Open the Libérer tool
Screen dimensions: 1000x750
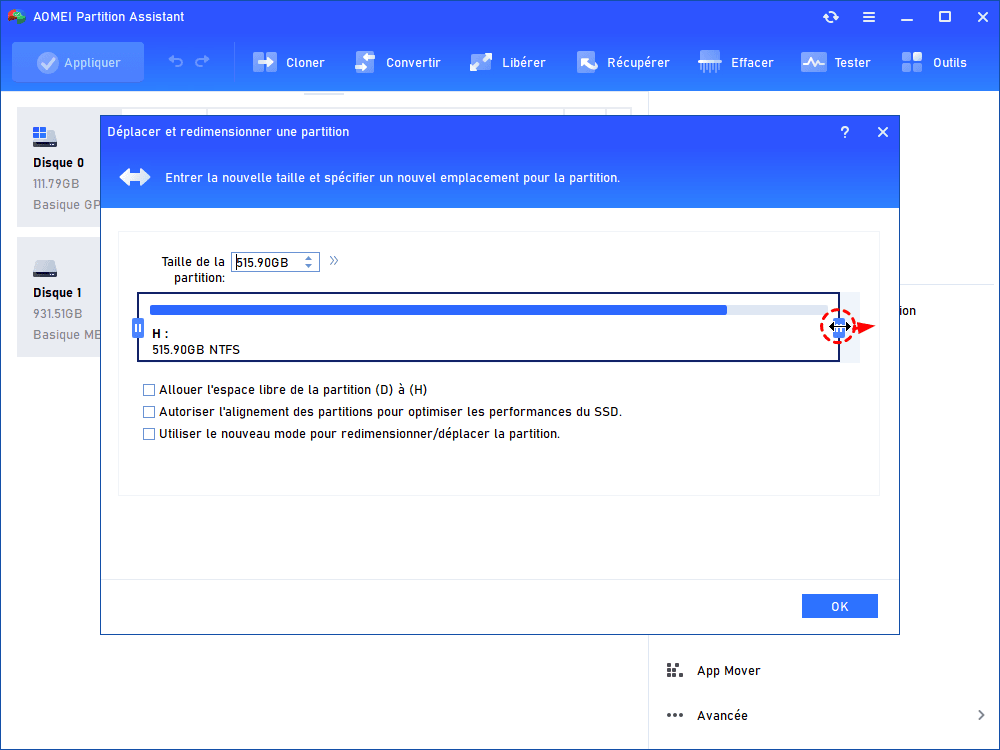tap(507, 62)
